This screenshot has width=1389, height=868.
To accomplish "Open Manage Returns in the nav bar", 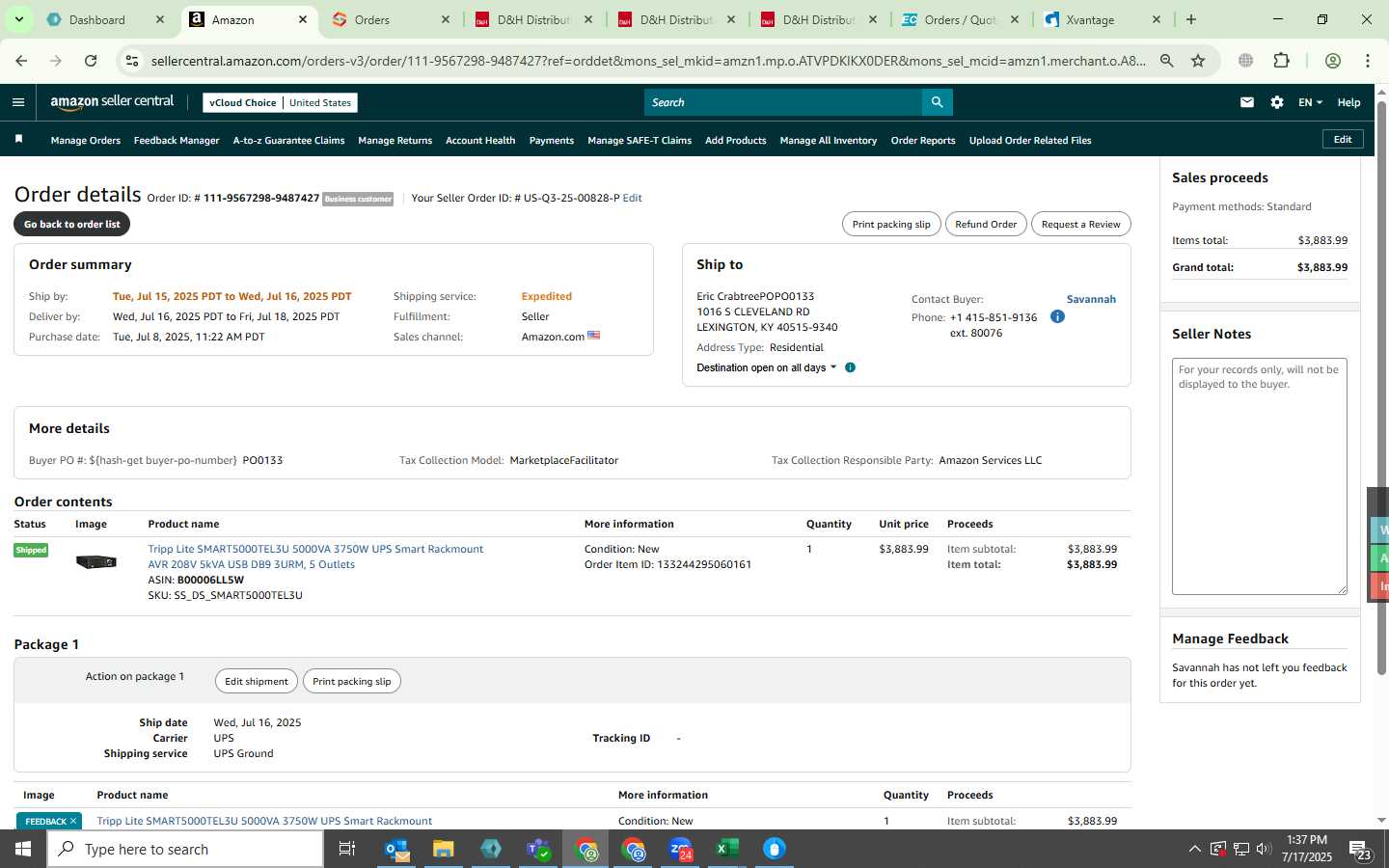I will 395,140.
